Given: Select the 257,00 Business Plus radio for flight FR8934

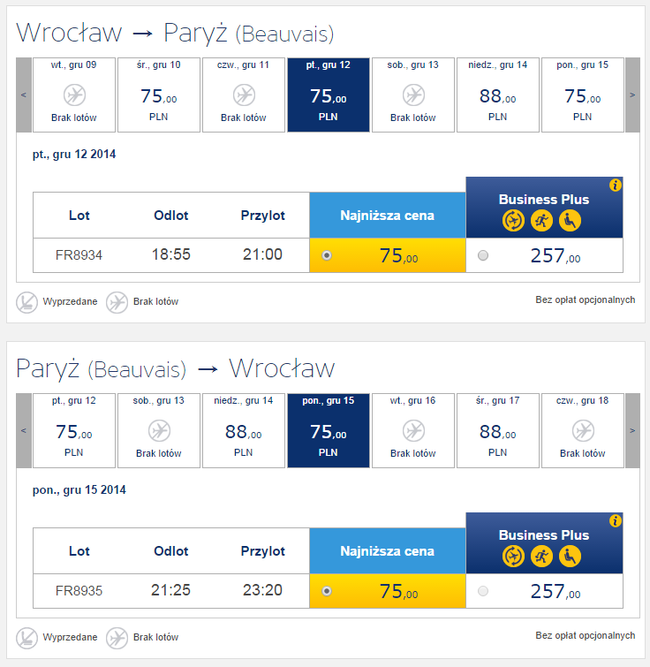Looking at the screenshot, I should coord(483,256).
